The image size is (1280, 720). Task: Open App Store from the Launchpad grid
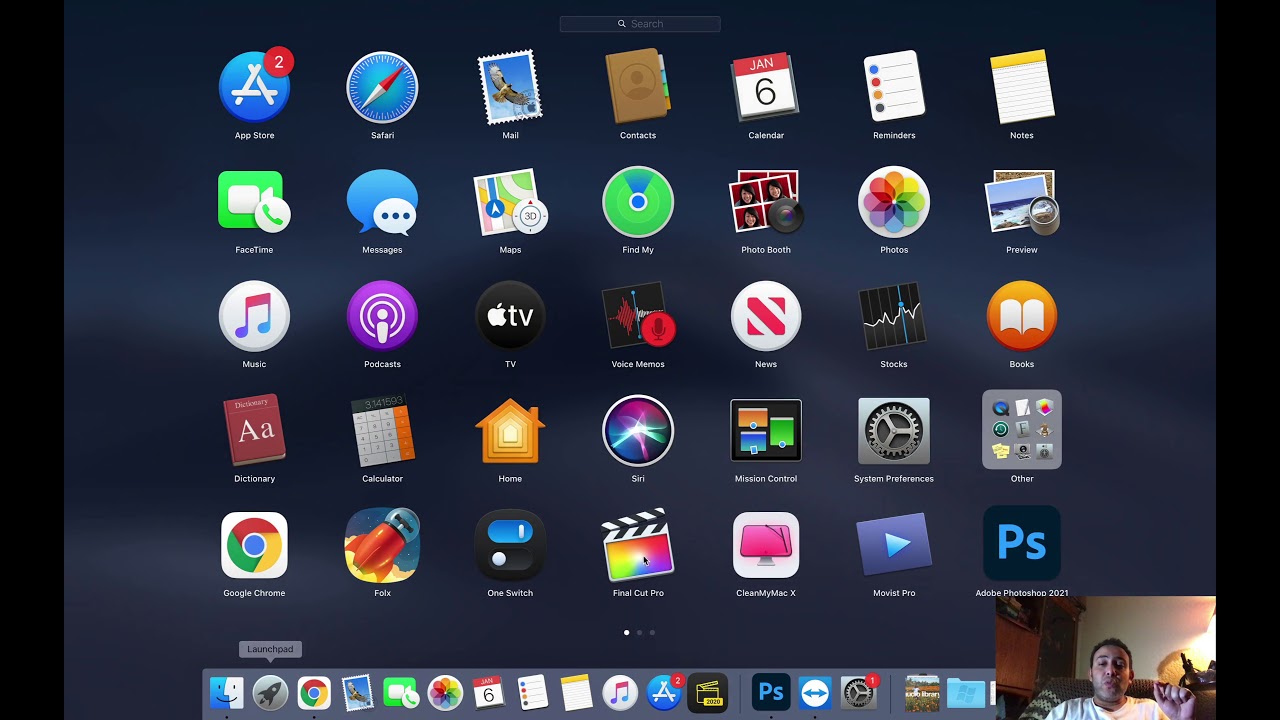[254, 88]
